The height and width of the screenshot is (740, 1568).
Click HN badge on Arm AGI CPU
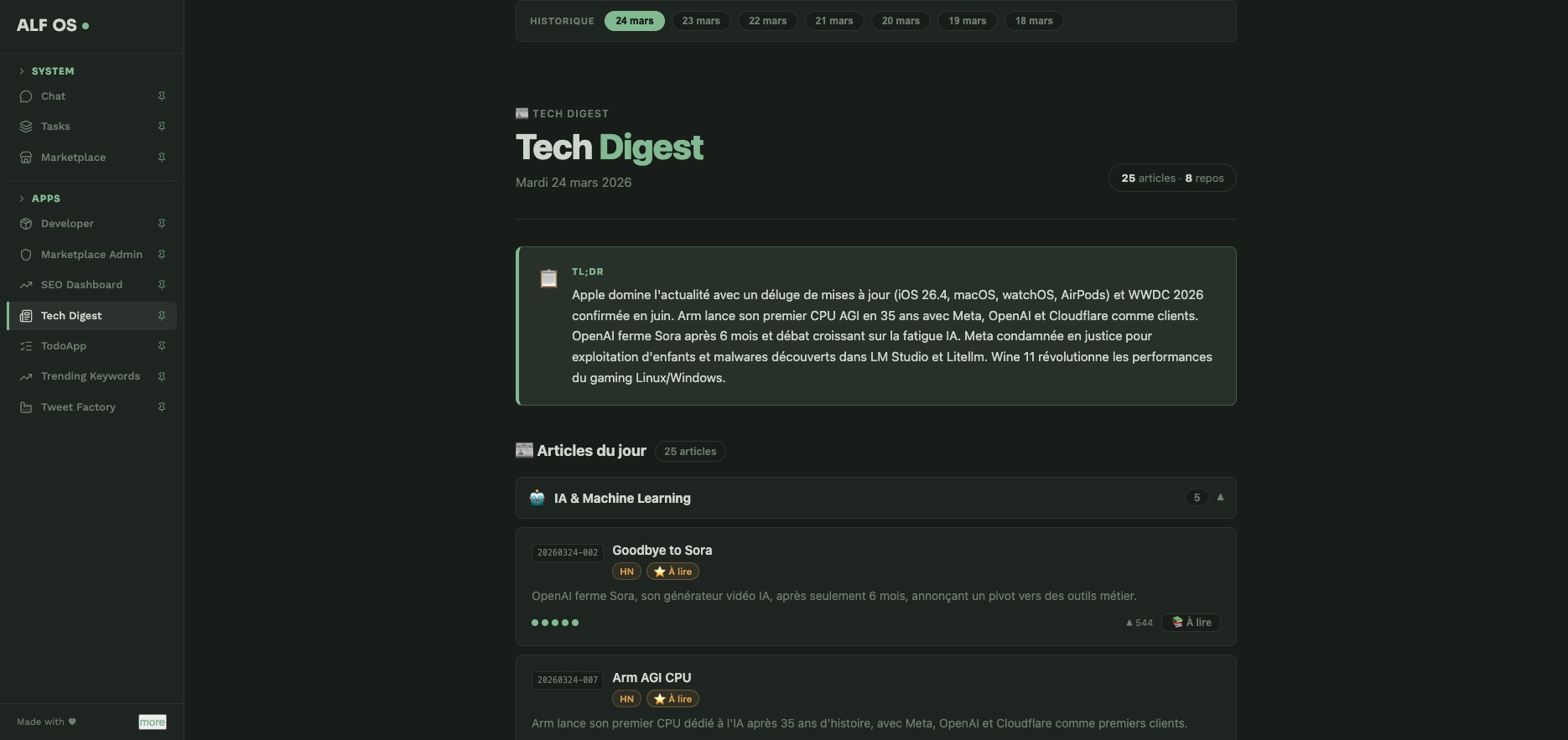(x=626, y=699)
